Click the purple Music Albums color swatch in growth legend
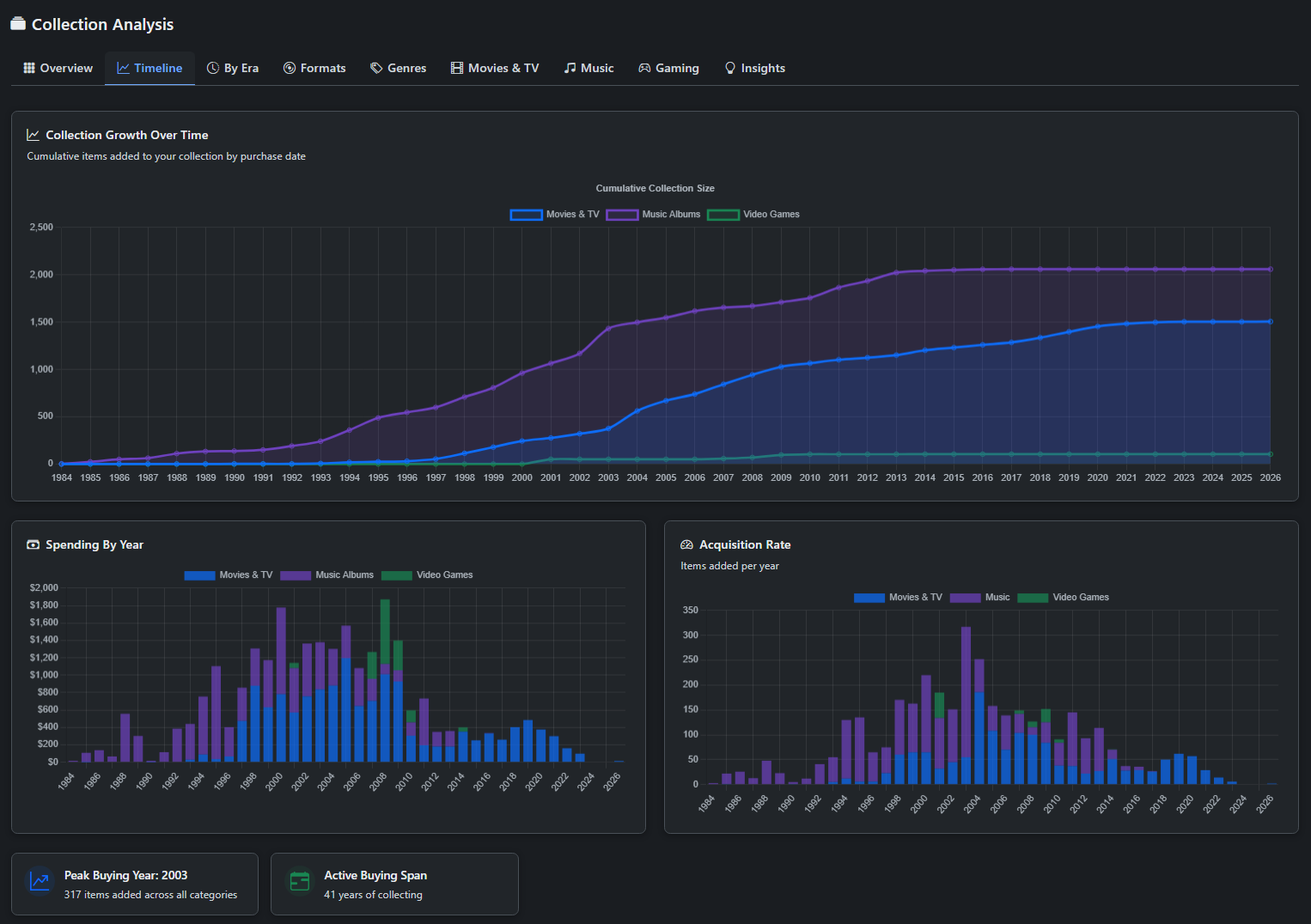The height and width of the screenshot is (924, 1311). [621, 214]
